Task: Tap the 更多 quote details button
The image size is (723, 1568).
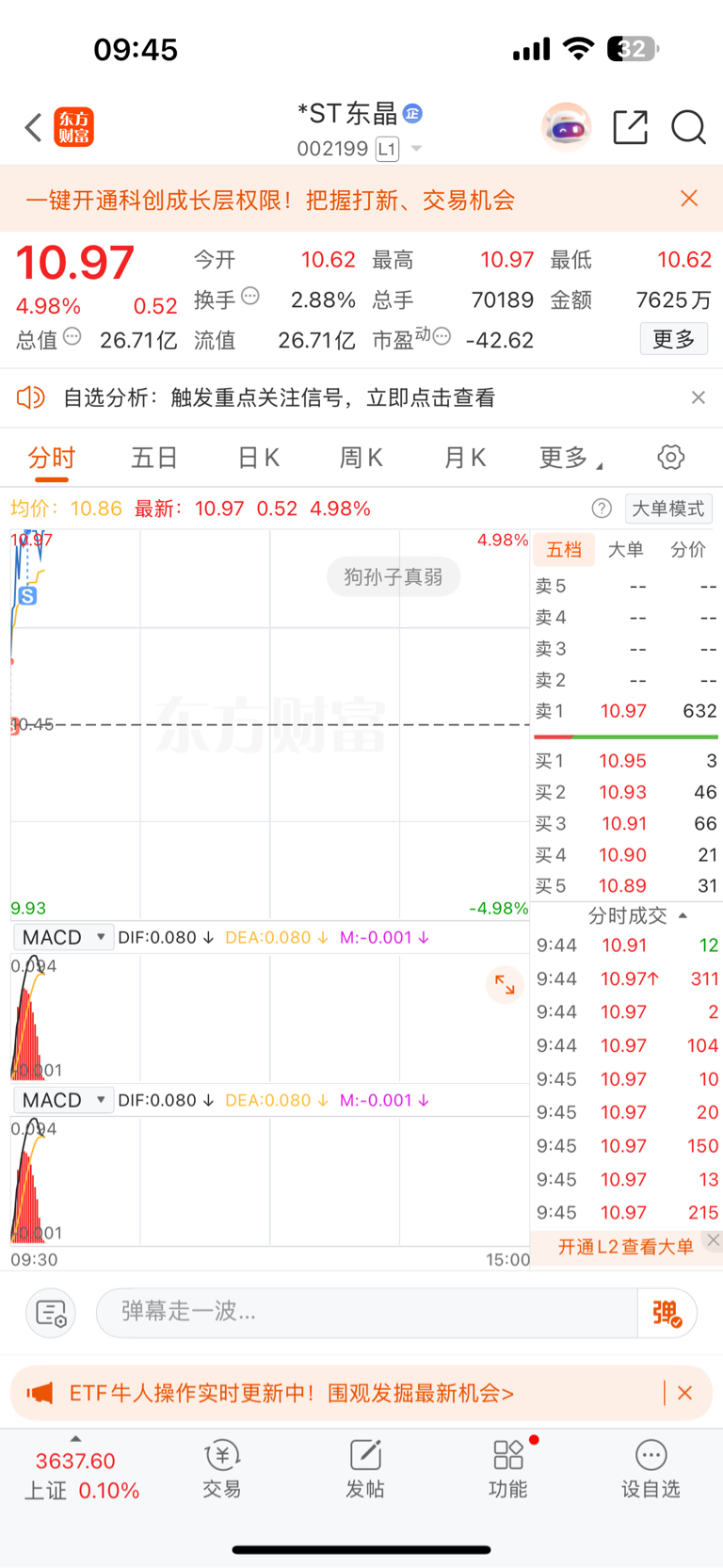Action: tap(674, 339)
